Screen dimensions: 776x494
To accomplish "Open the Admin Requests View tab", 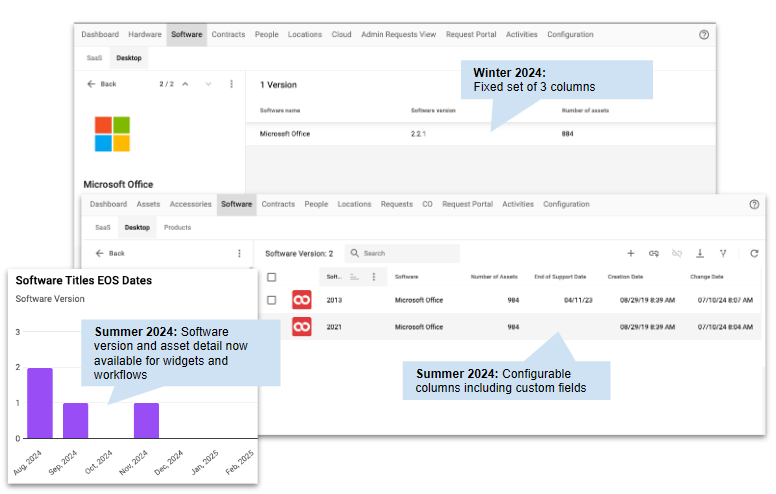I will point(398,35).
